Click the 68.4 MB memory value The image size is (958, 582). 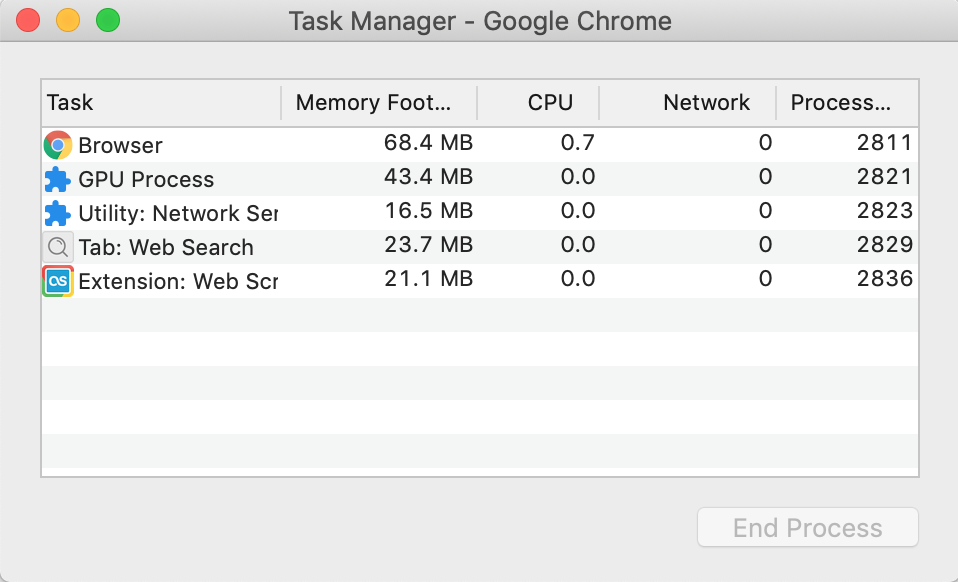(428, 143)
